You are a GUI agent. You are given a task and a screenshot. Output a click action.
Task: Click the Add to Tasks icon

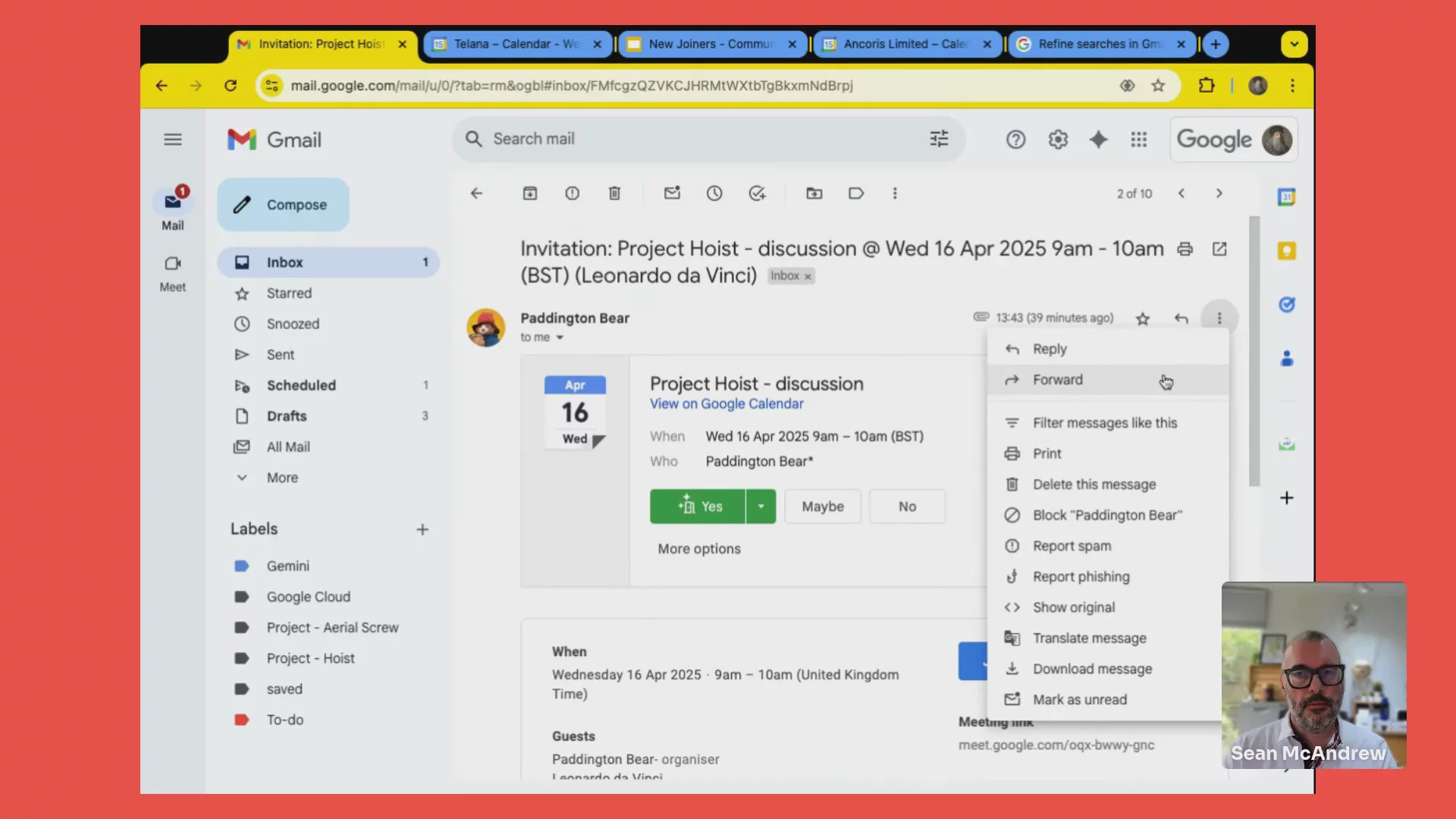click(757, 193)
